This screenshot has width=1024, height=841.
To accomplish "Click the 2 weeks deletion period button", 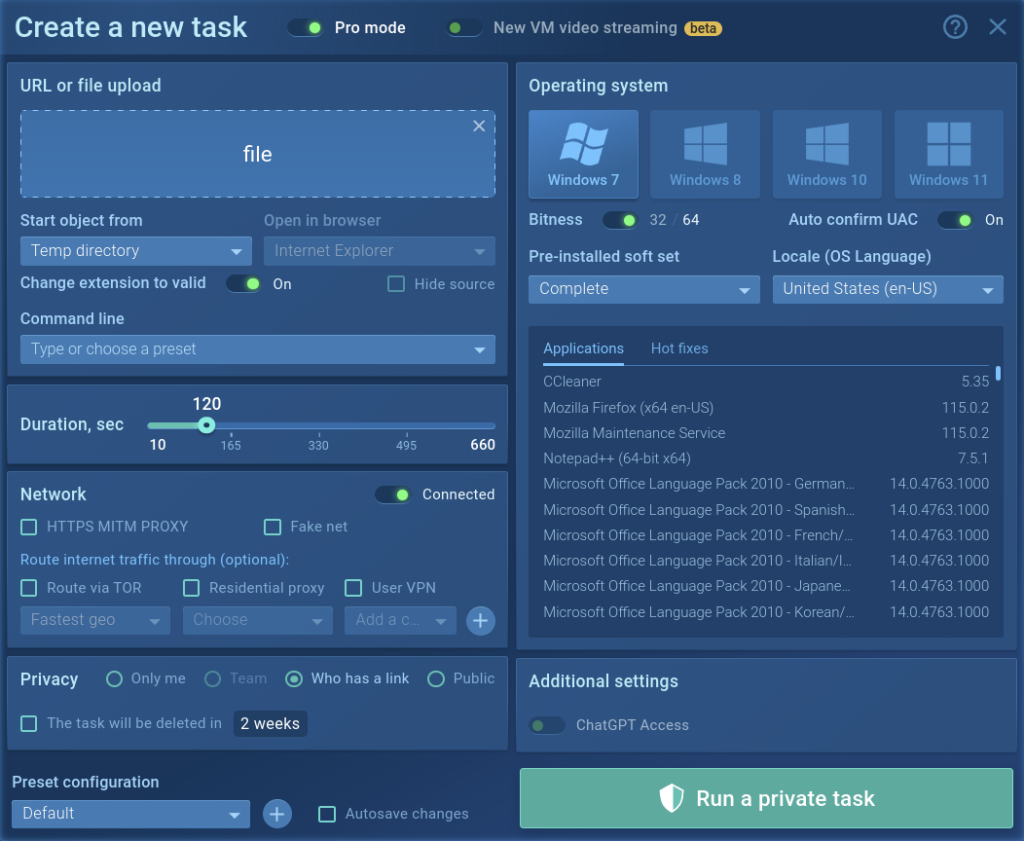I will (270, 724).
